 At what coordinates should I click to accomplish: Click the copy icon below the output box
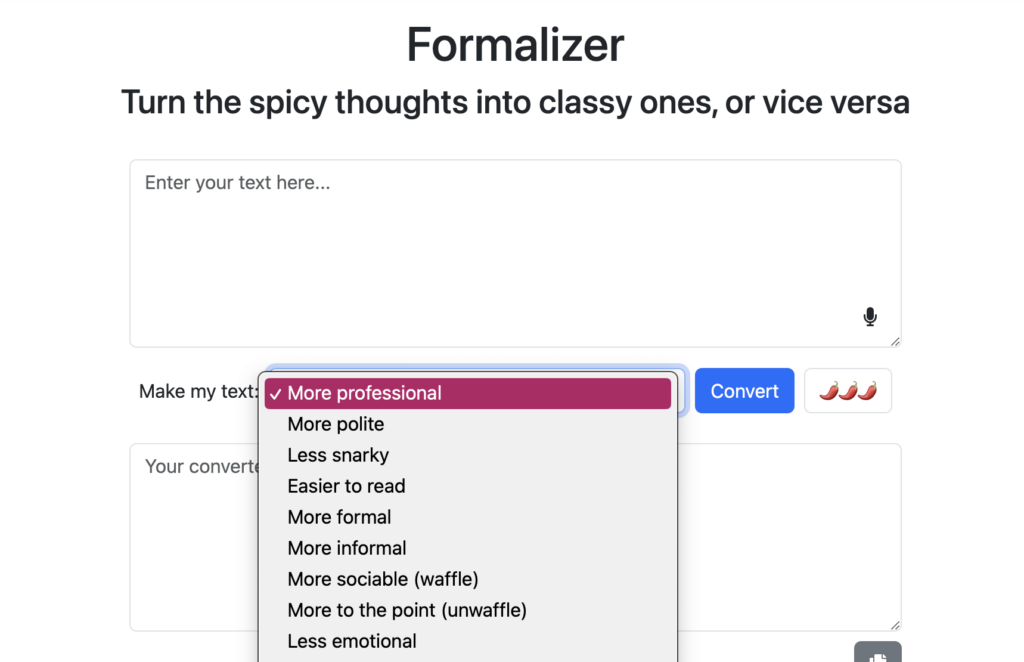pyautogui.click(x=877, y=655)
